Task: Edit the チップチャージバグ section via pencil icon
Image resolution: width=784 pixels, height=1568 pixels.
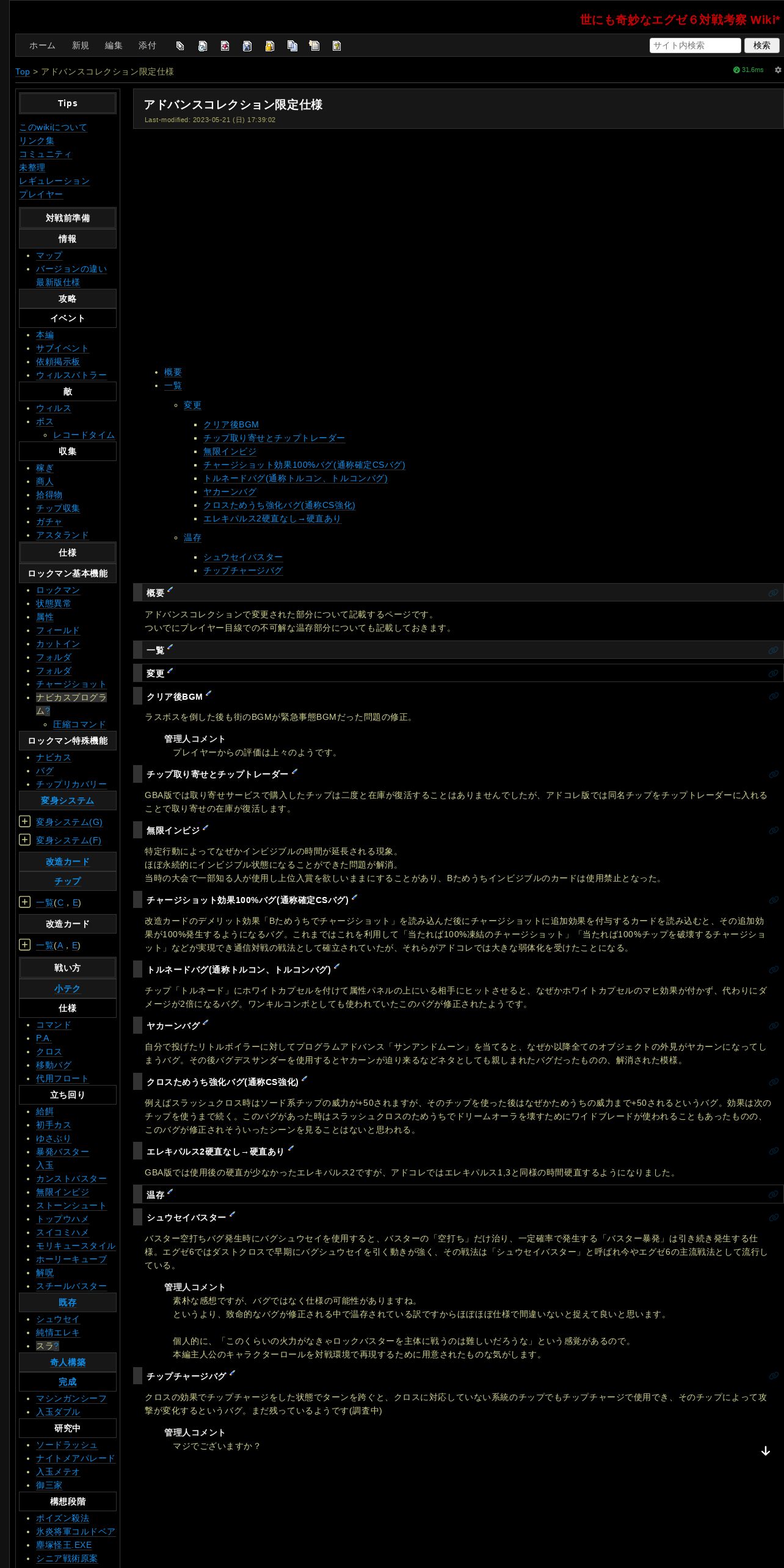Action: tap(232, 1373)
